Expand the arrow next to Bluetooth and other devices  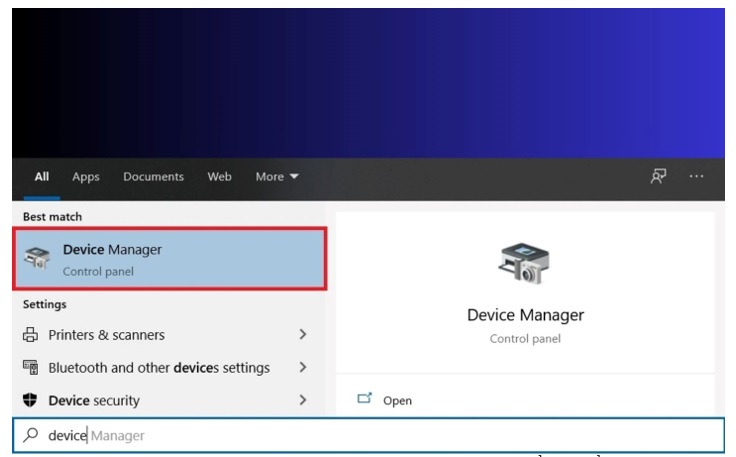coord(302,368)
